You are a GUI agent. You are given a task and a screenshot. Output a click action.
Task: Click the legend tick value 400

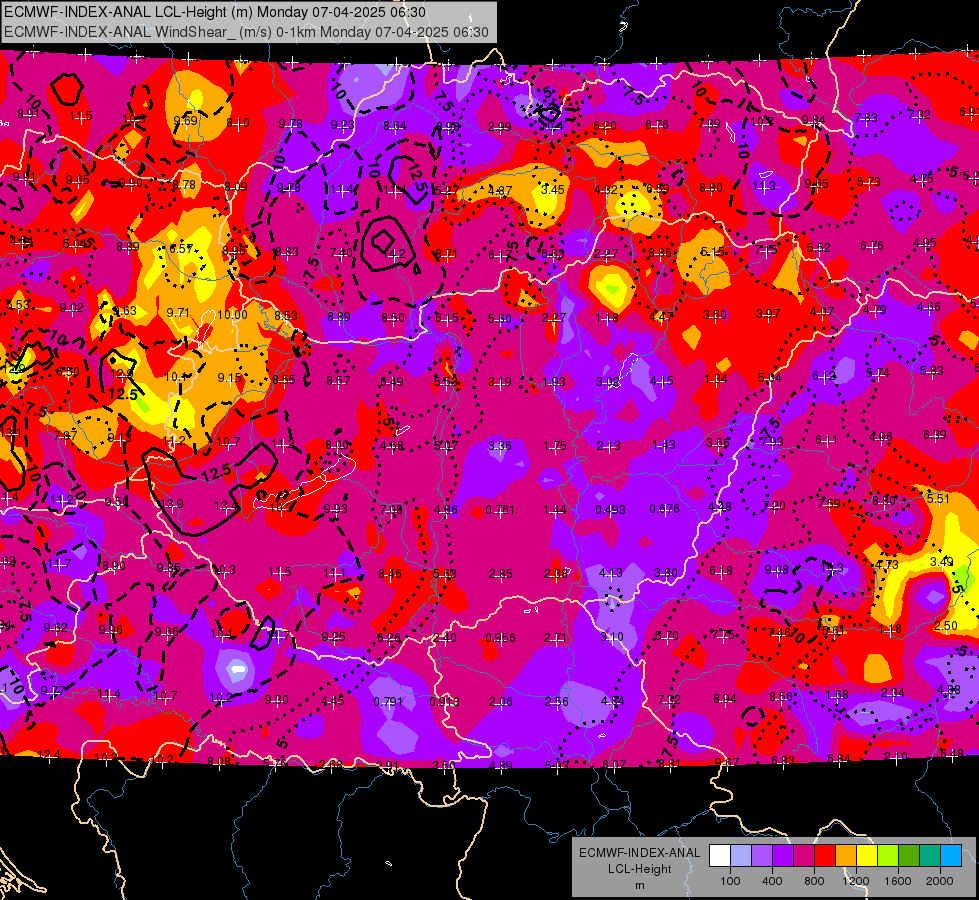coord(772,881)
